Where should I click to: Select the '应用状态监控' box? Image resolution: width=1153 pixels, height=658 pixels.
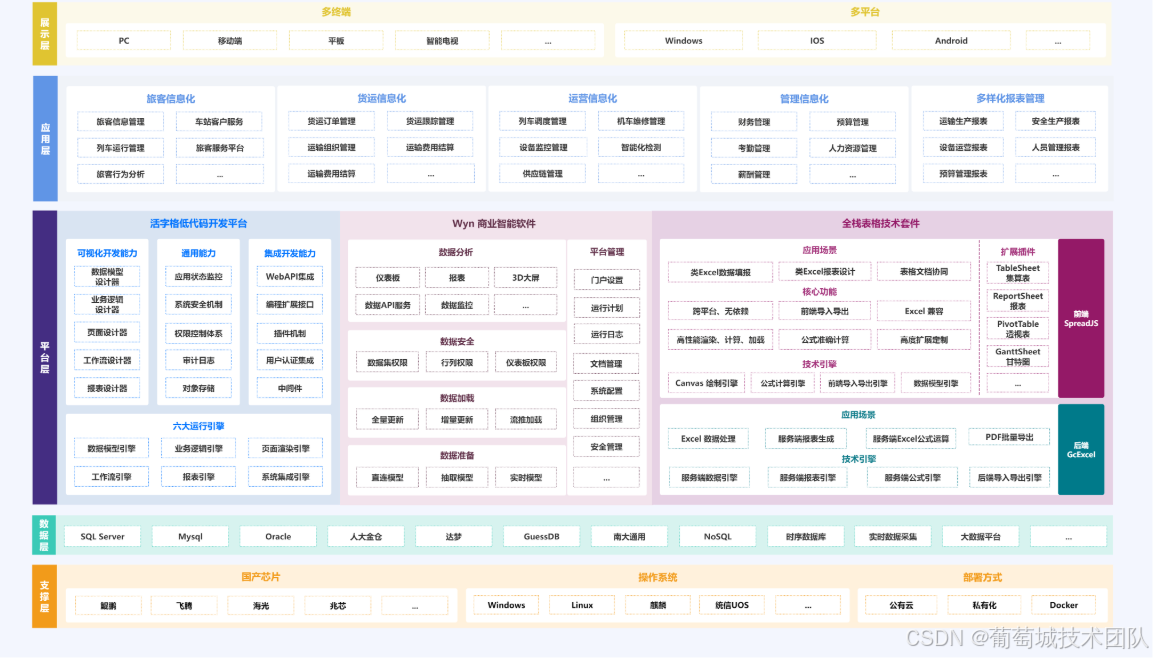pos(199,276)
